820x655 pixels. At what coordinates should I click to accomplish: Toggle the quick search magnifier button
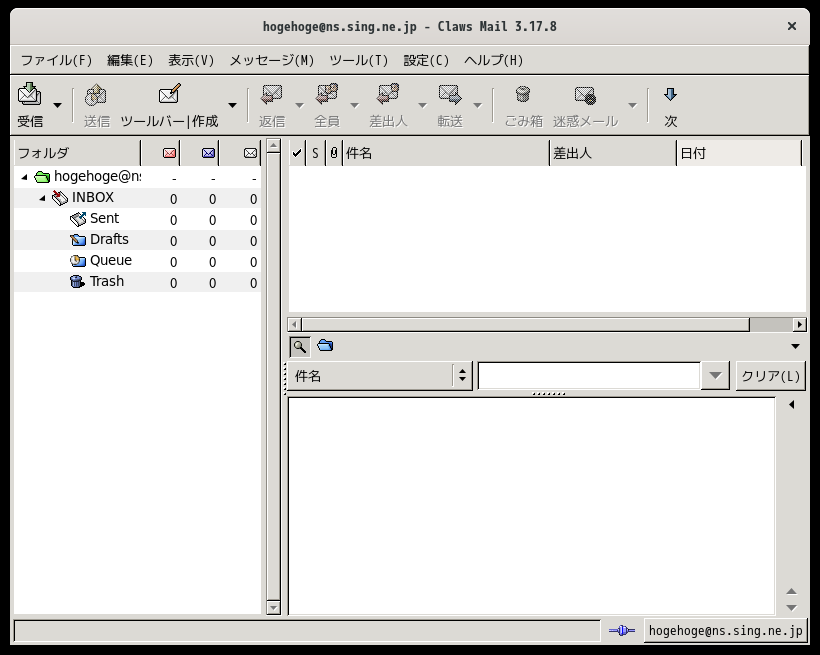(x=300, y=346)
